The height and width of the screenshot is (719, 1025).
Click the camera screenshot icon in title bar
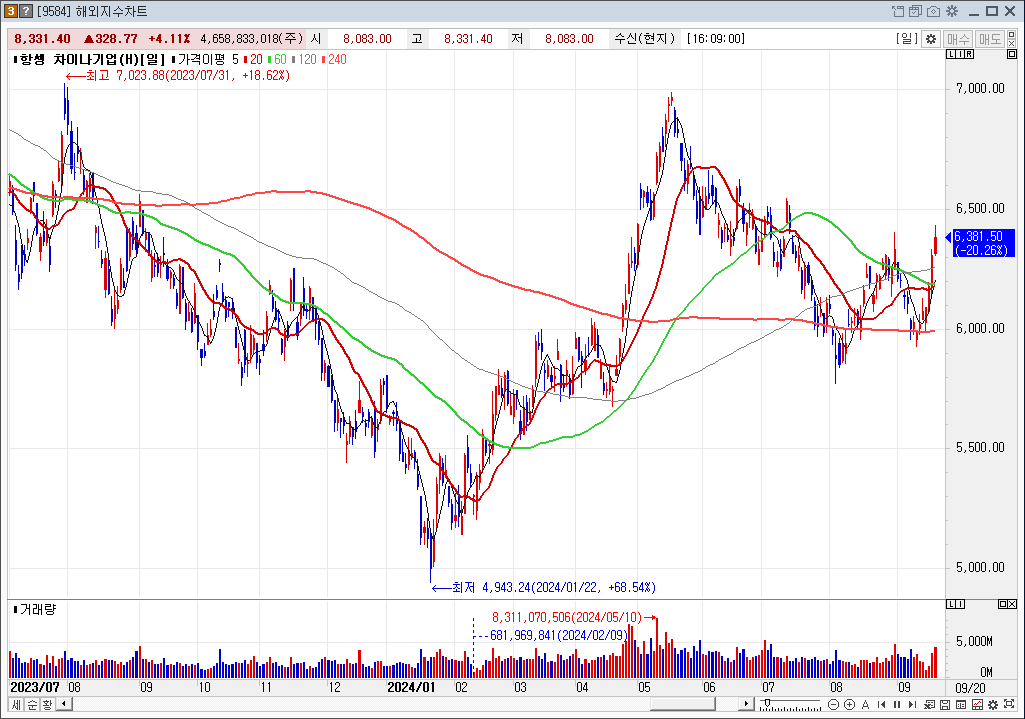(x=933, y=11)
